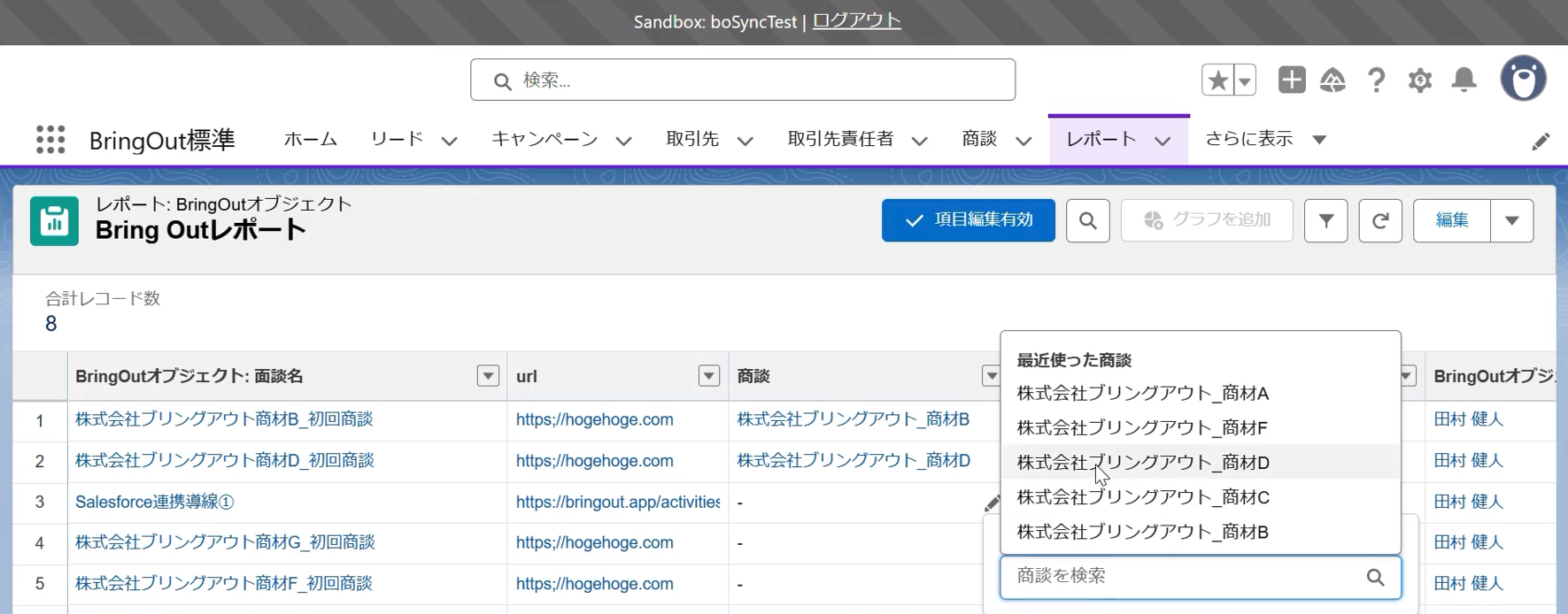Click the 商談を検索 lookup field

click(1201, 577)
